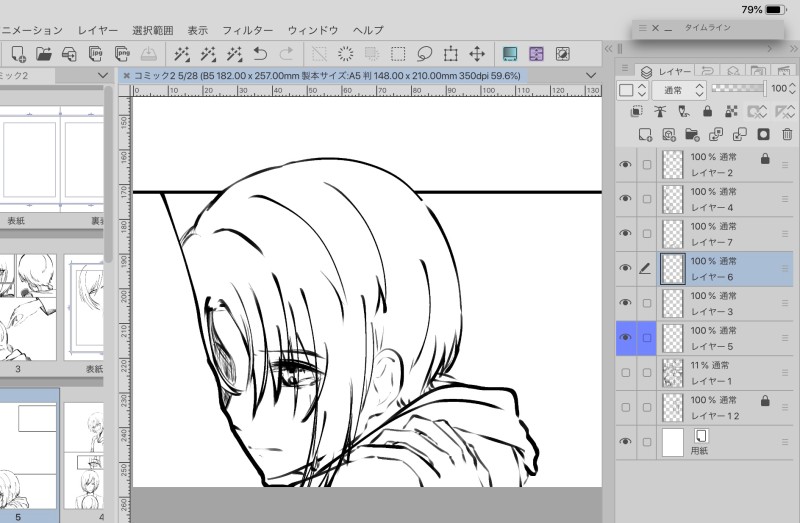This screenshot has height=523, width=800.
Task: Open page 3 thumbnail in page manager
Action: click(27, 307)
